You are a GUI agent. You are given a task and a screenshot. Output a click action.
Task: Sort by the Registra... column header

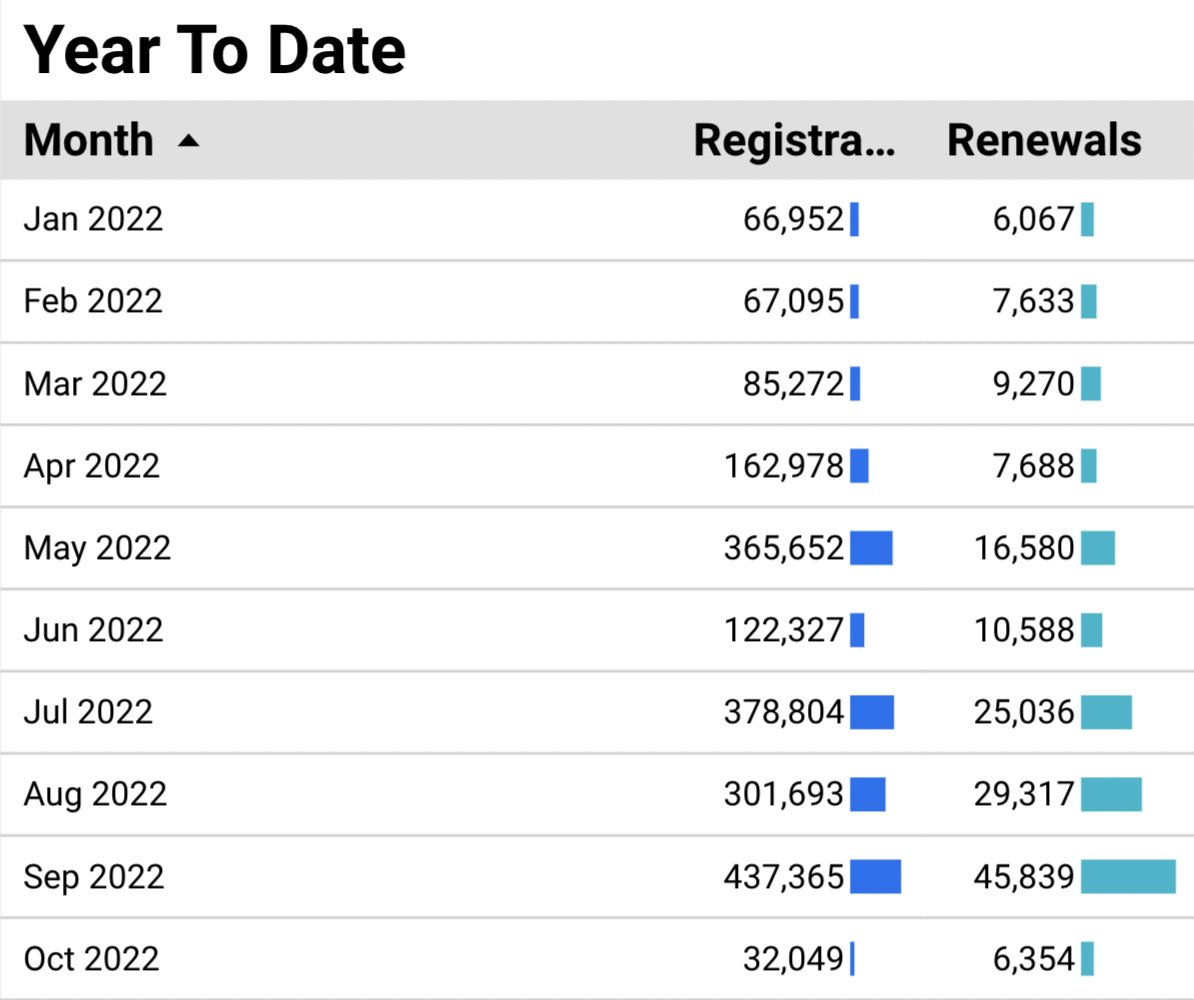click(x=794, y=140)
